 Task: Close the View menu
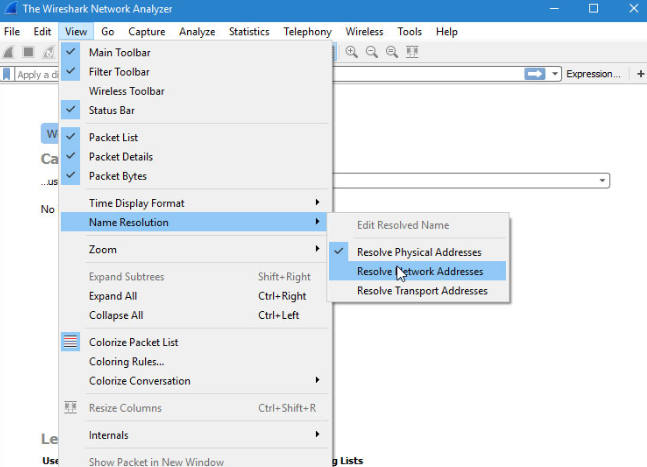76,32
